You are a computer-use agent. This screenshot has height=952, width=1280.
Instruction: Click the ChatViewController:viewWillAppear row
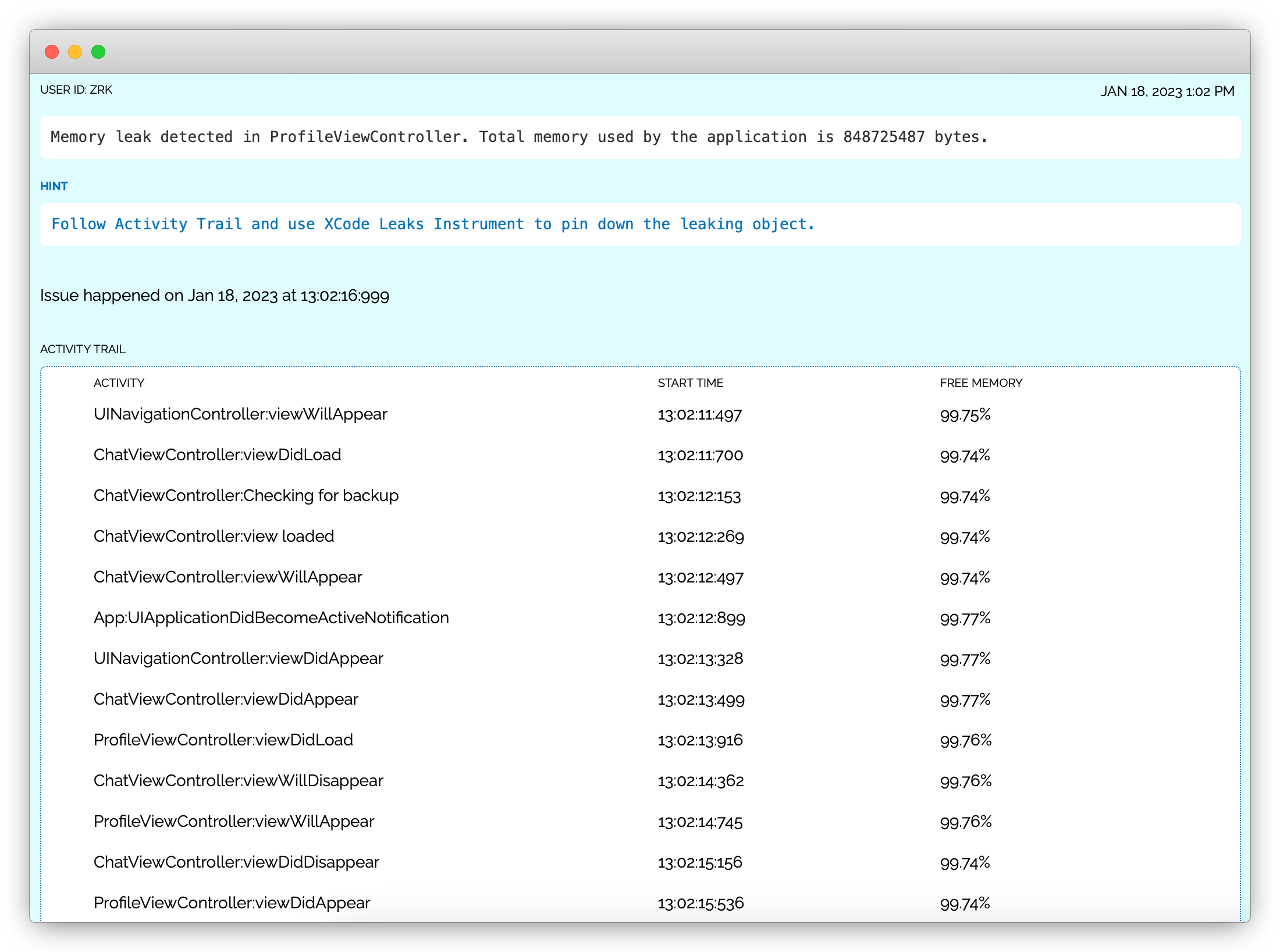227,577
